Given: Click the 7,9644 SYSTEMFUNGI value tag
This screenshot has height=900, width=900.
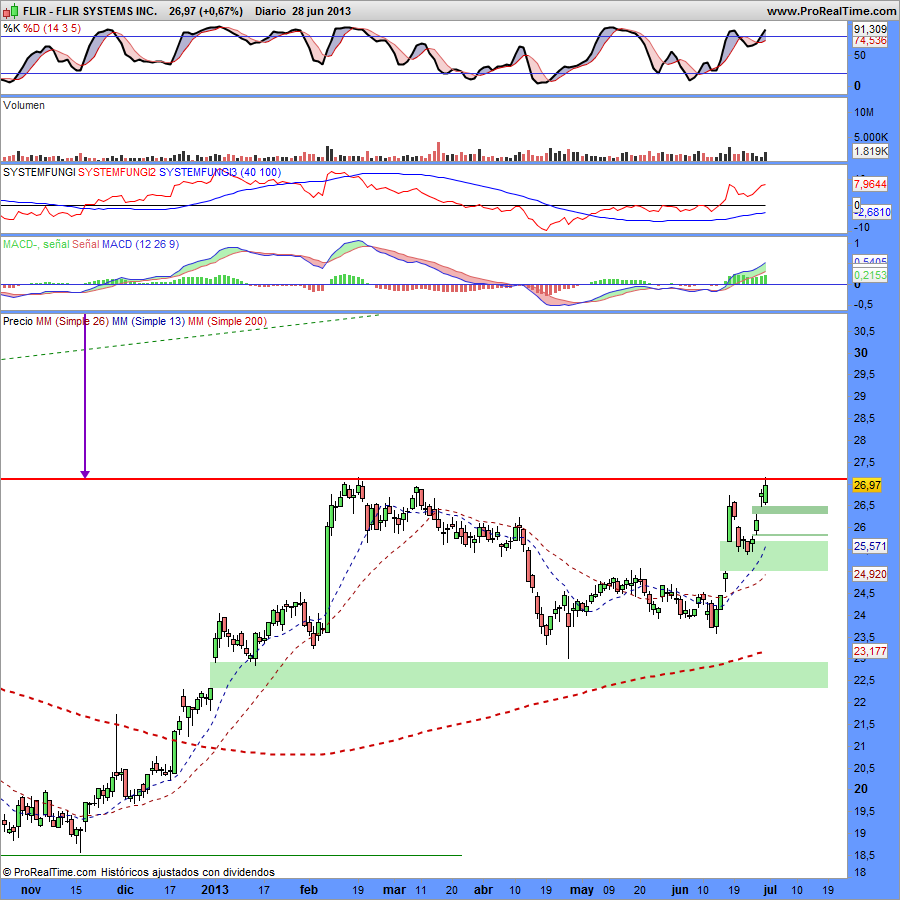Looking at the screenshot, I should click(x=870, y=184).
